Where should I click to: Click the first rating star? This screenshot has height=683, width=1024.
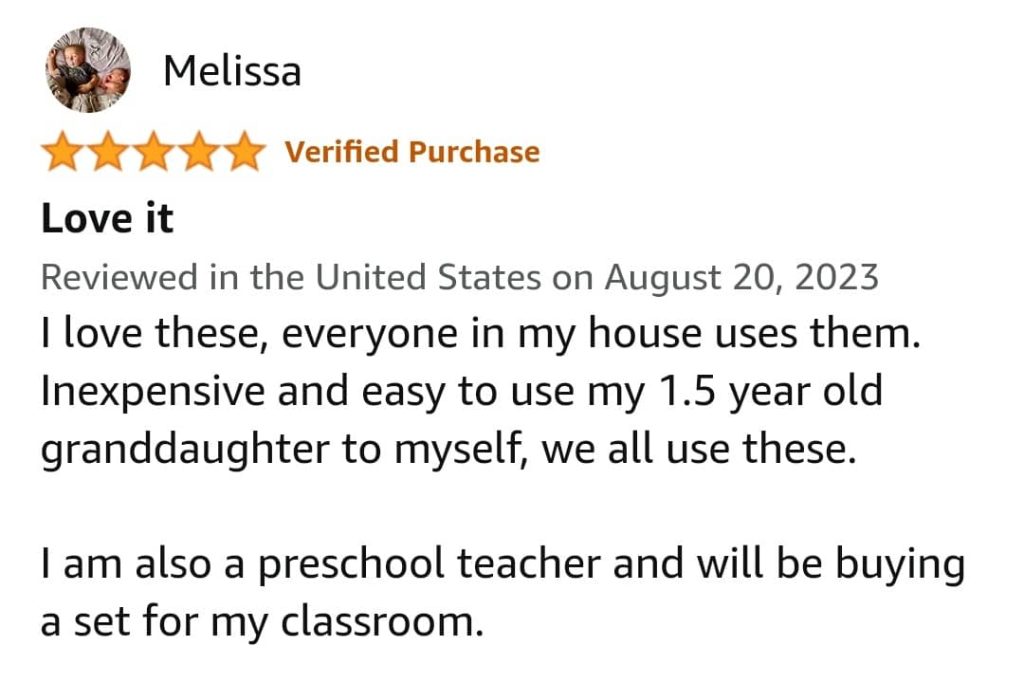(x=63, y=151)
